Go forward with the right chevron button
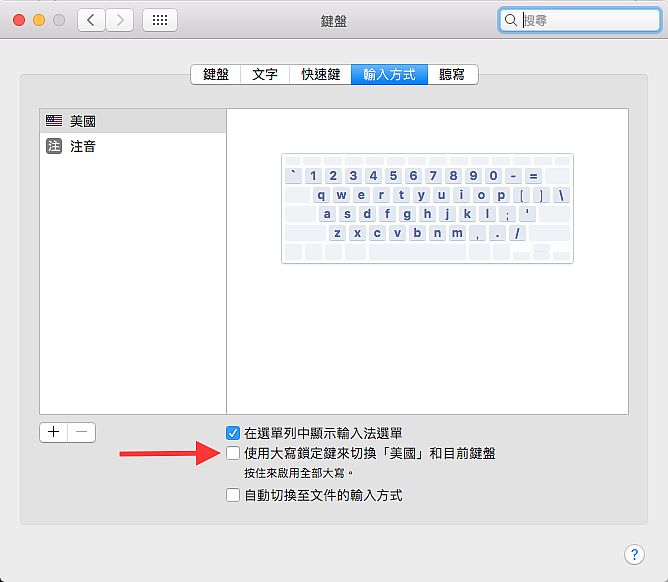The height and width of the screenshot is (582, 668). (120, 20)
